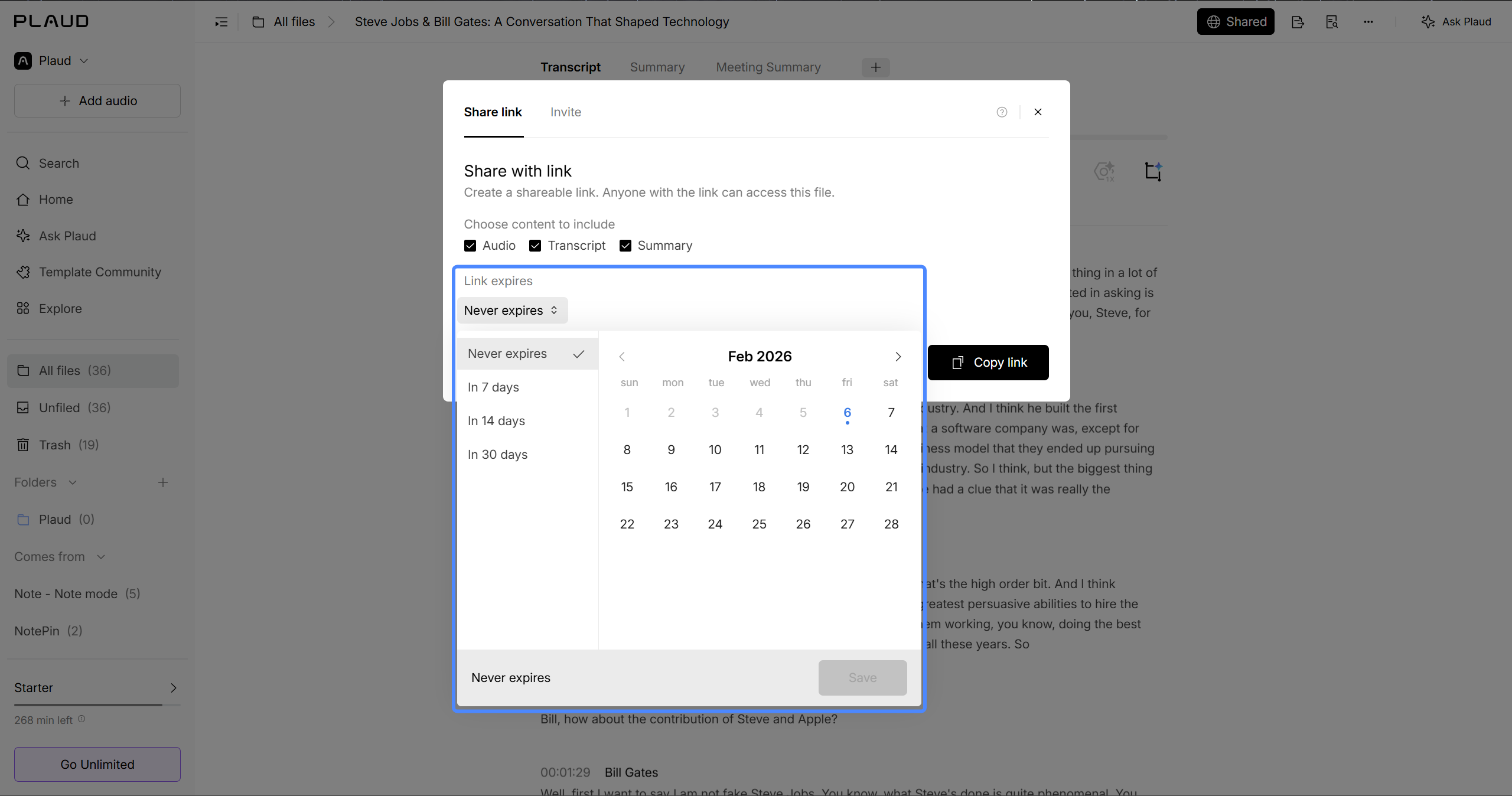Choose the In 30 days expiry option

pyautogui.click(x=527, y=455)
